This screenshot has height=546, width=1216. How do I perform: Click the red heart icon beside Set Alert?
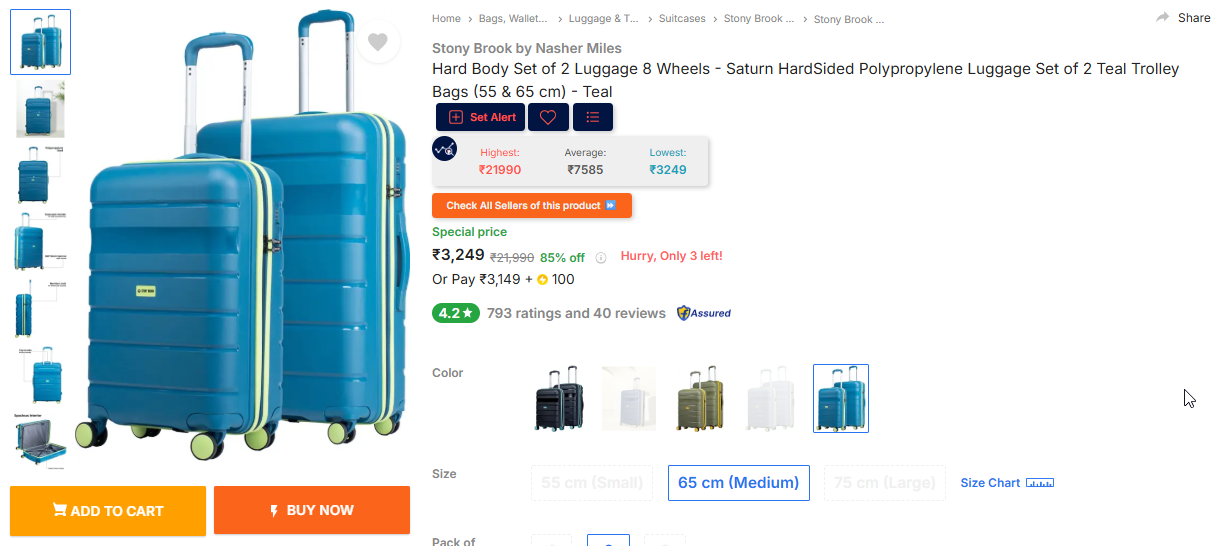(548, 117)
